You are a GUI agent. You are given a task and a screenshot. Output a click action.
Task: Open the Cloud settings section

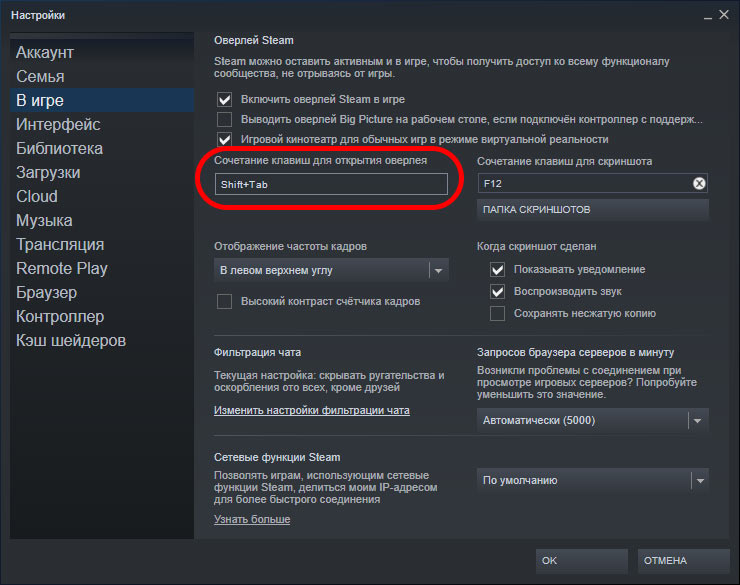click(x=102, y=196)
